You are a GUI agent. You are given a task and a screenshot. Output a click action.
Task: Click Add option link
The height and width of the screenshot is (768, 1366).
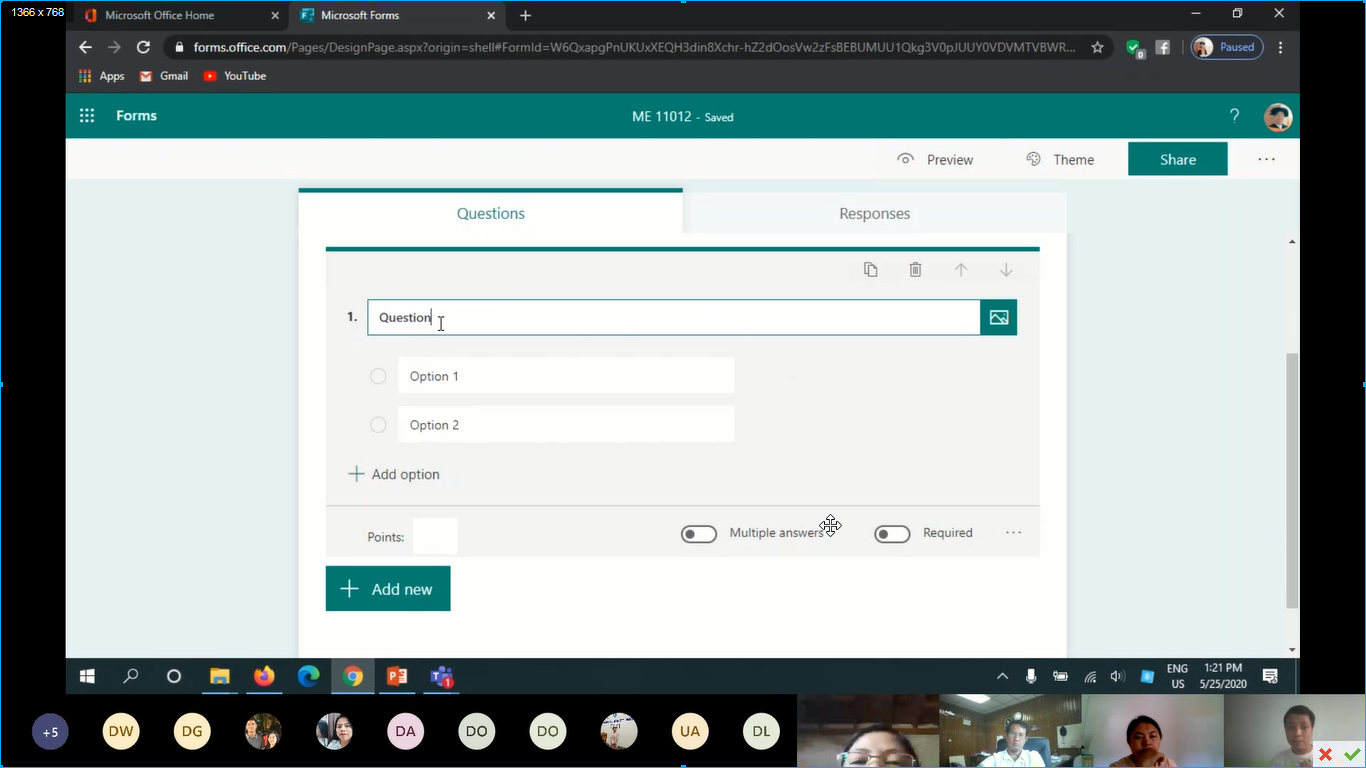(394, 474)
